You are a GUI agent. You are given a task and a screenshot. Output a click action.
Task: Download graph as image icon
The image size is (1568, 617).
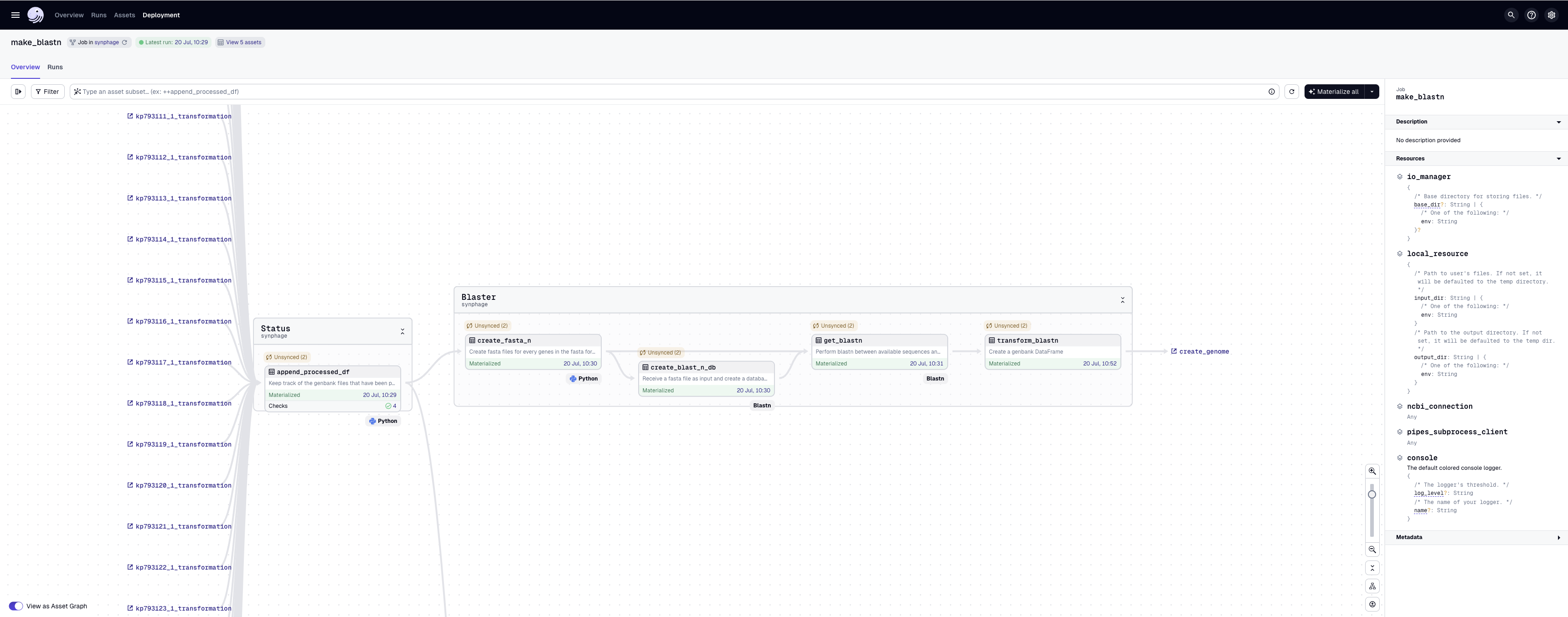coord(1372,604)
